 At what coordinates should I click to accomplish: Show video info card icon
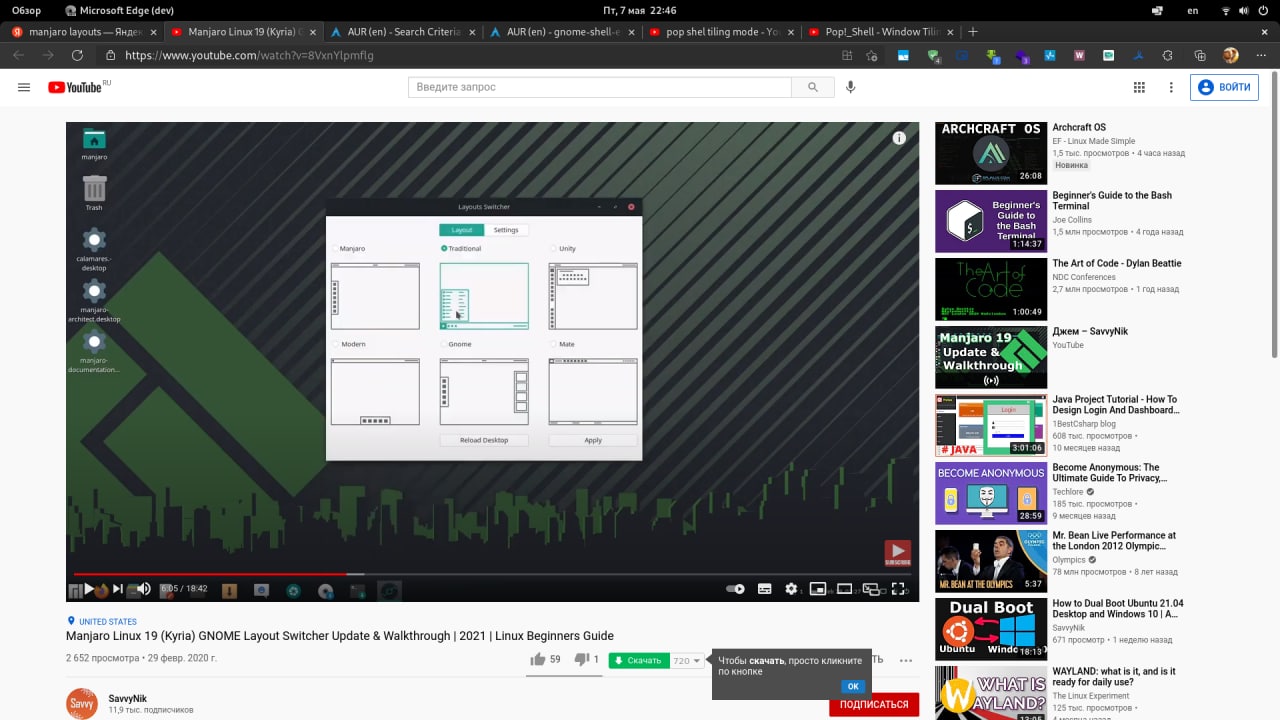[x=899, y=138]
